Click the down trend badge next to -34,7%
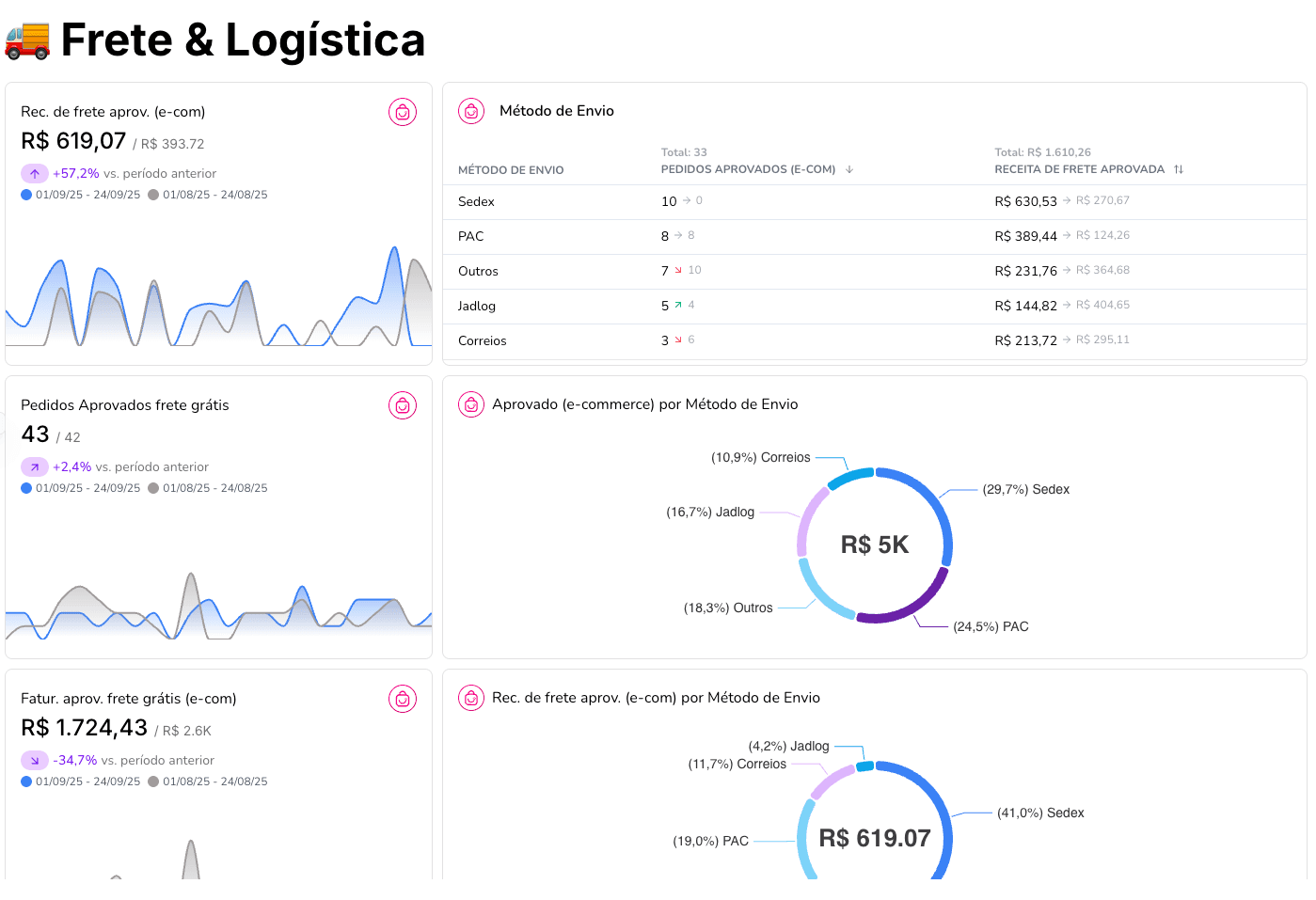This screenshot has height=900, width=1316. [x=34, y=761]
